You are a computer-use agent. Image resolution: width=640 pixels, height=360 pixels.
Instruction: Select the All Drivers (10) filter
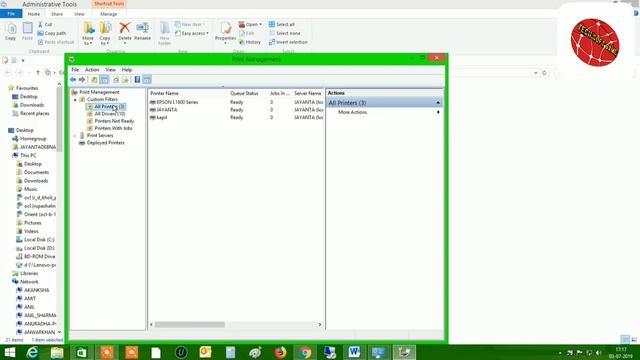(x=109, y=114)
